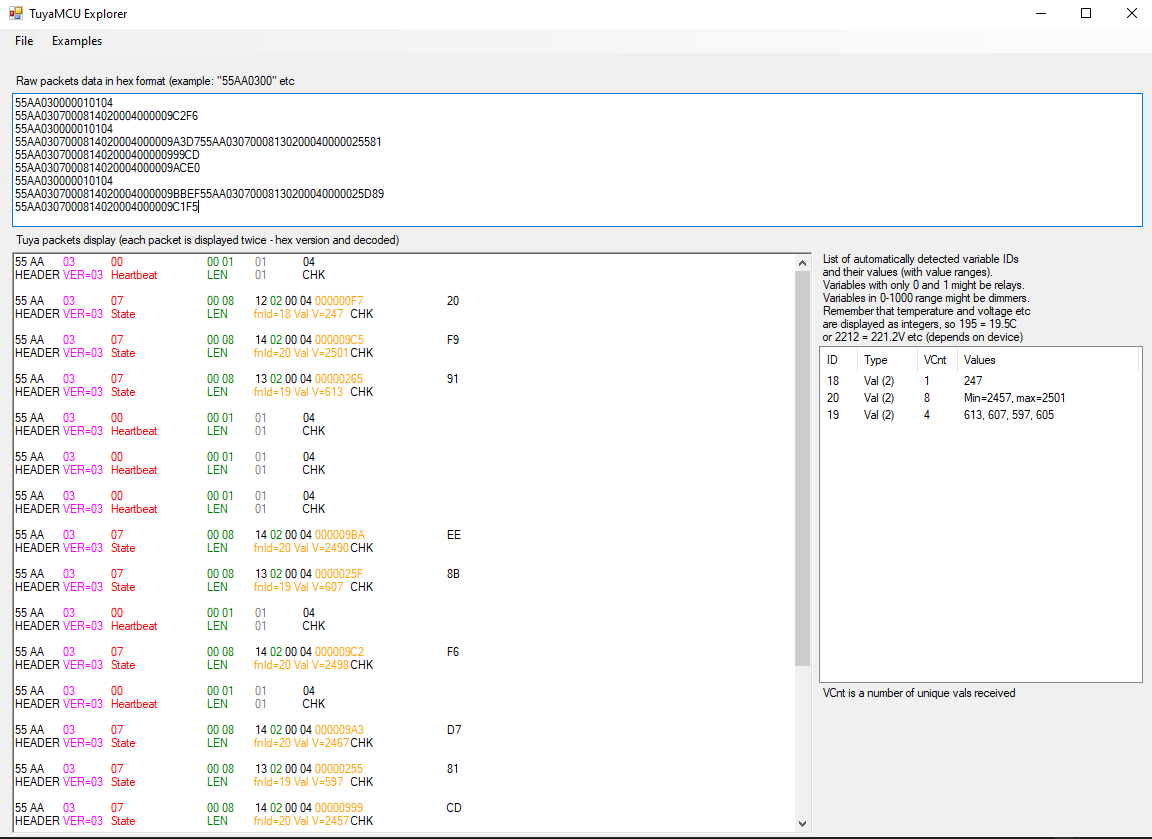Click the 'Raw packets data in hex format' label
The height and width of the screenshot is (839, 1152).
[155, 81]
